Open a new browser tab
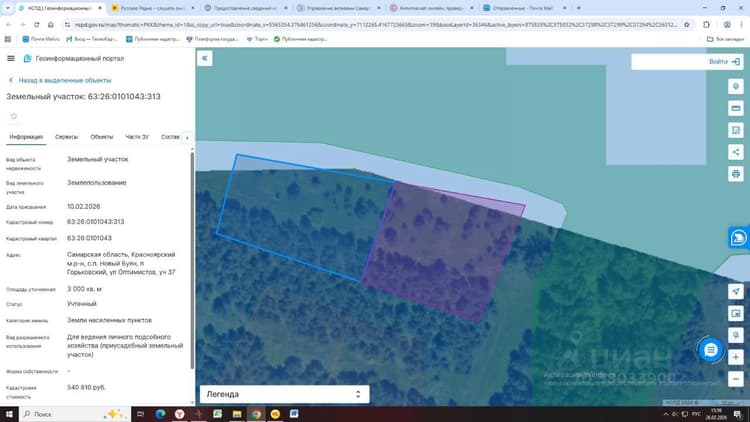Screen dimensions: 750x422 pos(579,8)
